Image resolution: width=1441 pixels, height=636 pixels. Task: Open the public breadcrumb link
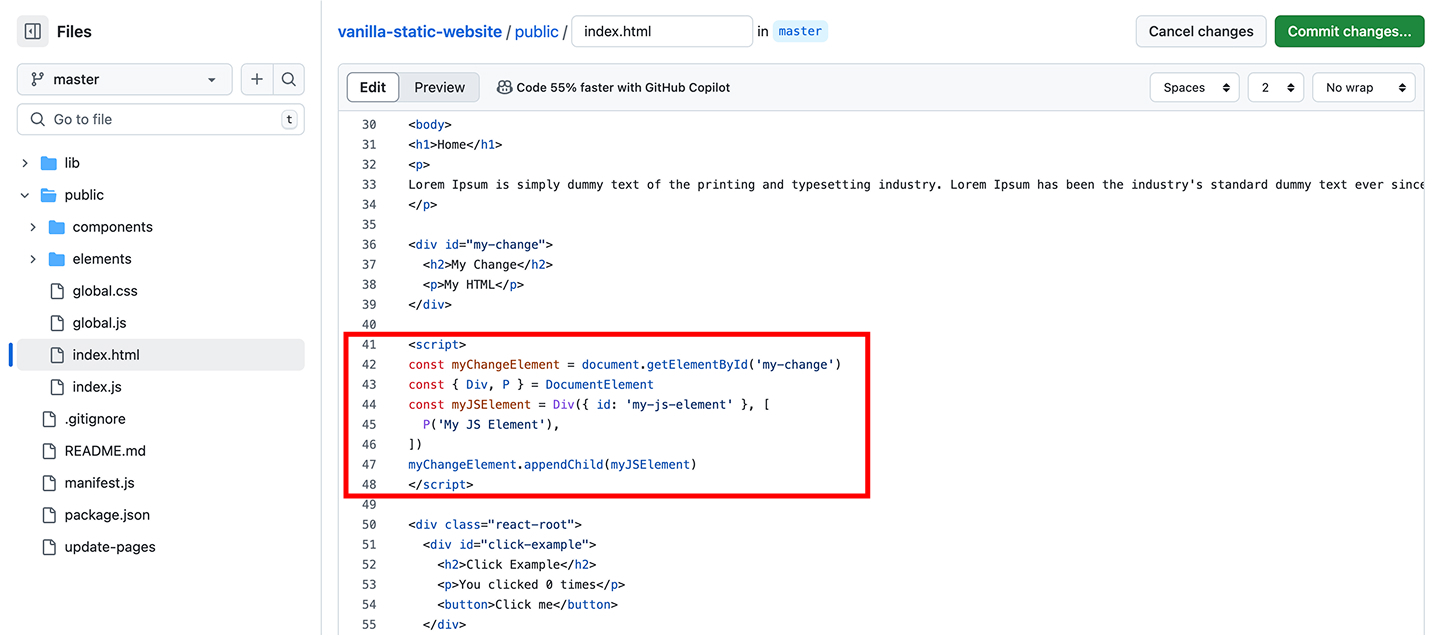pyautogui.click(x=537, y=31)
